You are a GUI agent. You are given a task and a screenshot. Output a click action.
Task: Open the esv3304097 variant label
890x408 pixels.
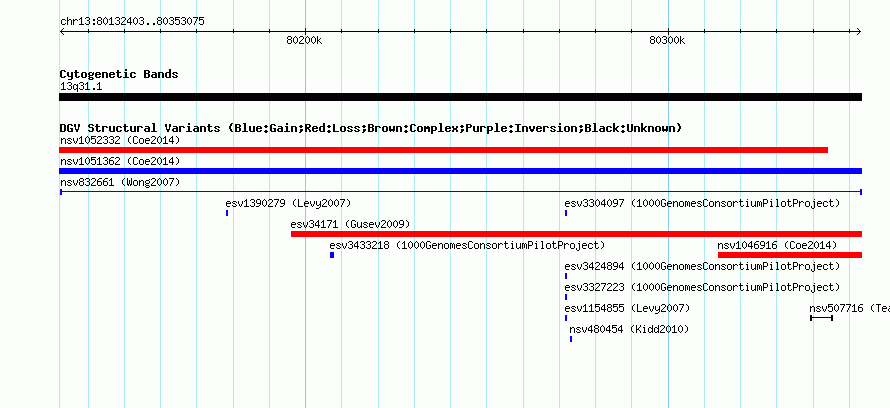702,203
